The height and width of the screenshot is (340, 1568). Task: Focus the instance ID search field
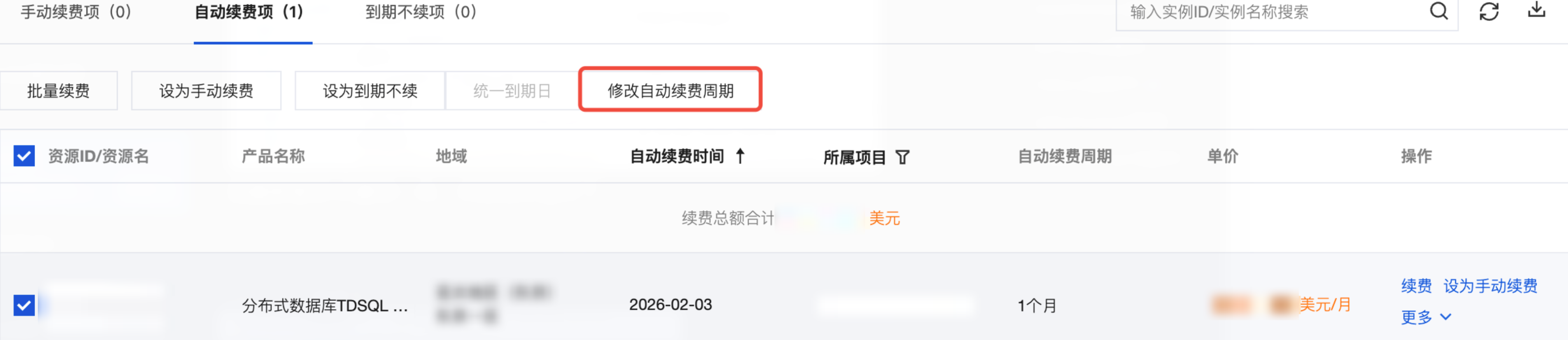(x=1272, y=12)
